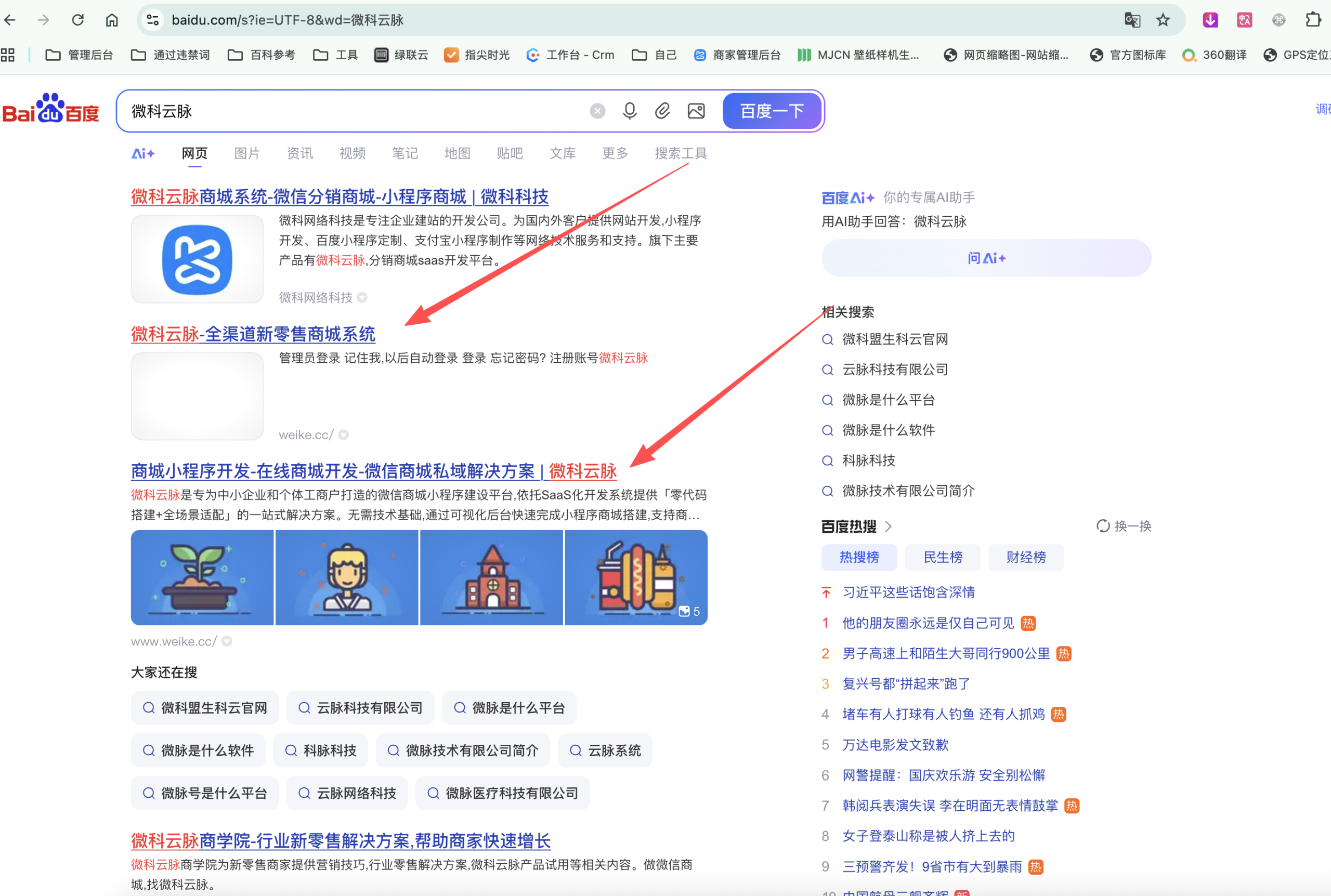
Task: Open image search camera icon
Action: point(696,111)
